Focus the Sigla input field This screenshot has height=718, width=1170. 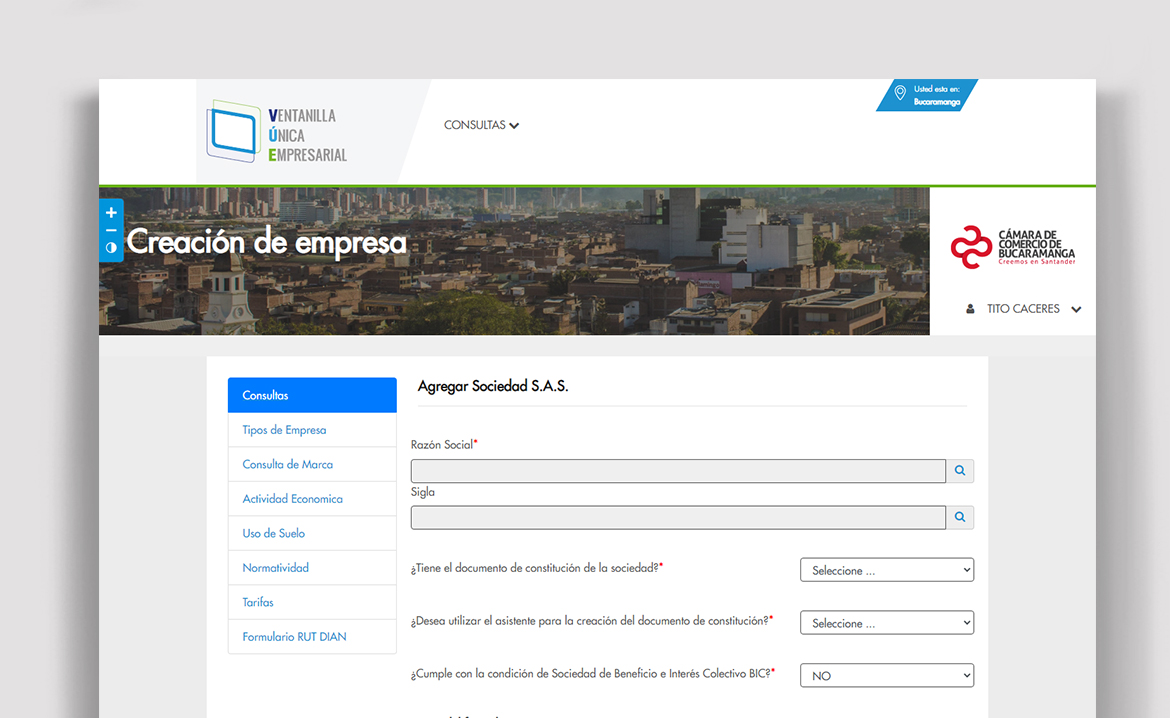[678, 517]
